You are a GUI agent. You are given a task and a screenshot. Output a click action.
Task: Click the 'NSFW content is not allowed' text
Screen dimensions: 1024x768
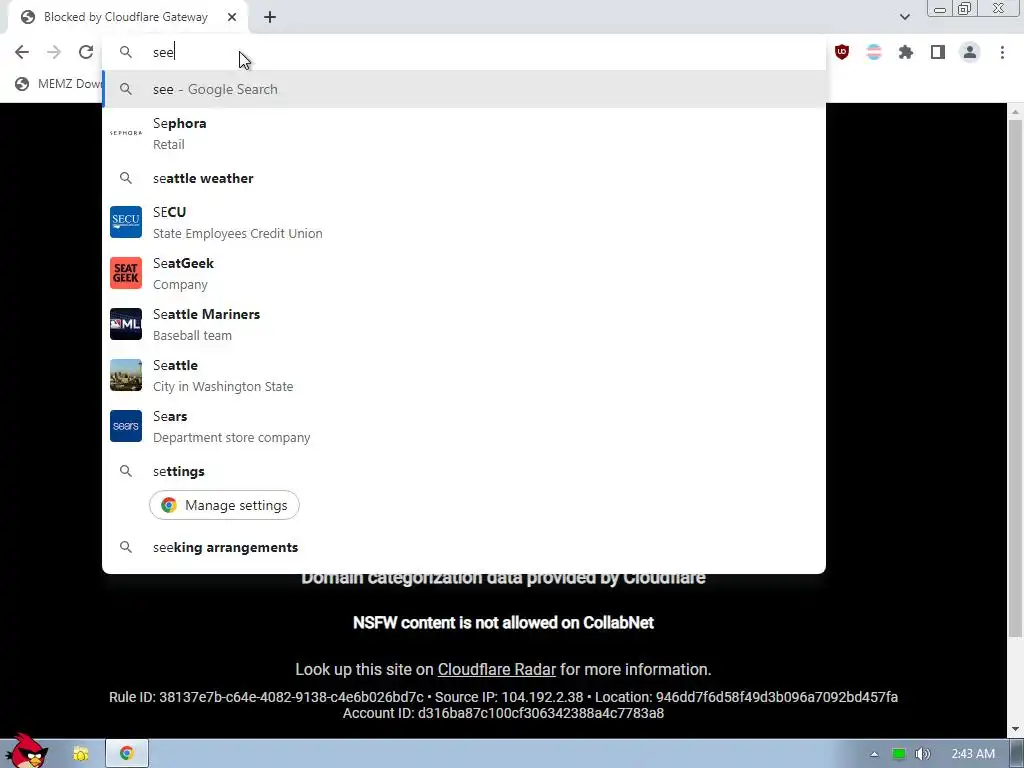pyautogui.click(x=503, y=622)
